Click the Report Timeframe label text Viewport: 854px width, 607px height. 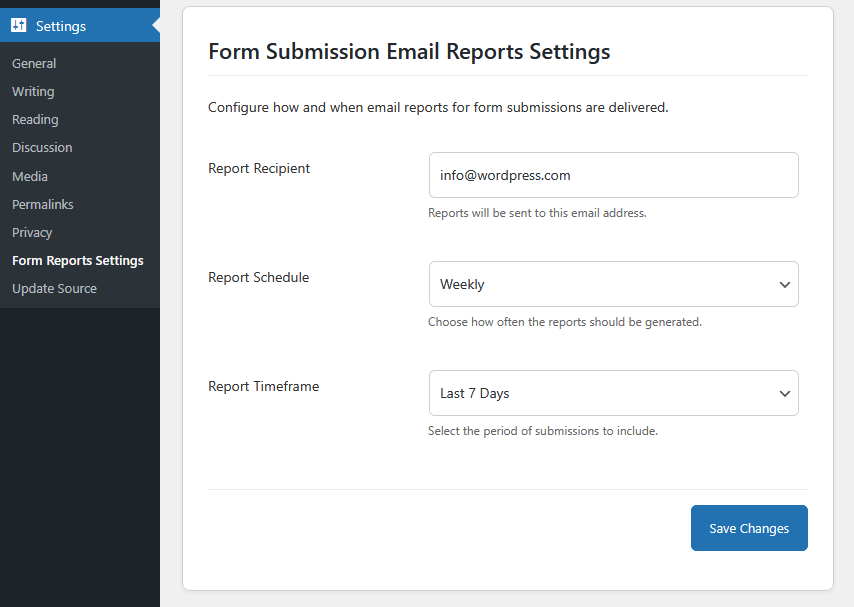coord(263,386)
